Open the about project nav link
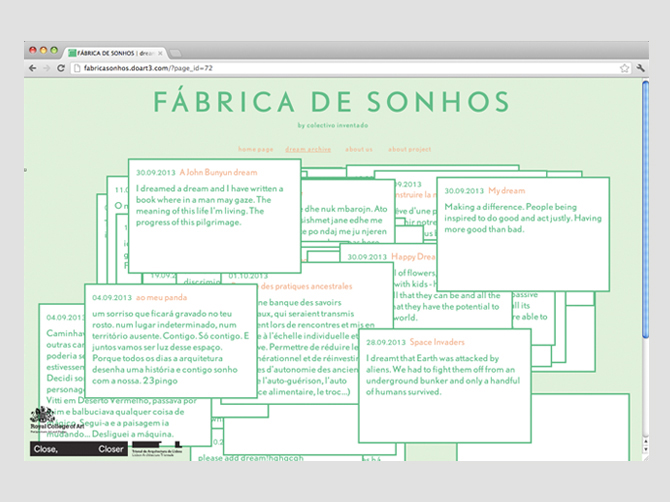The width and height of the screenshot is (670, 502). coord(409,148)
